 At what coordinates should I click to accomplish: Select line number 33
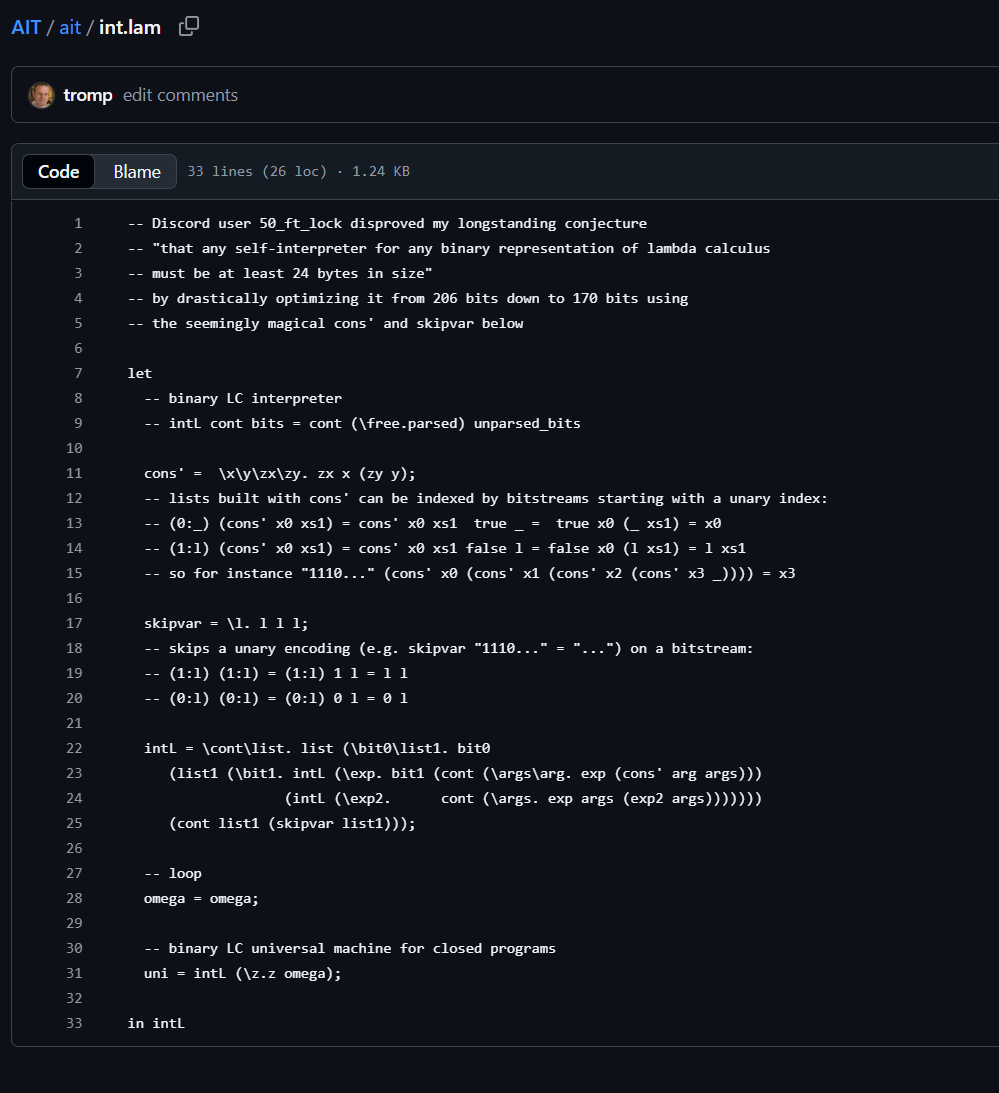(x=74, y=1023)
